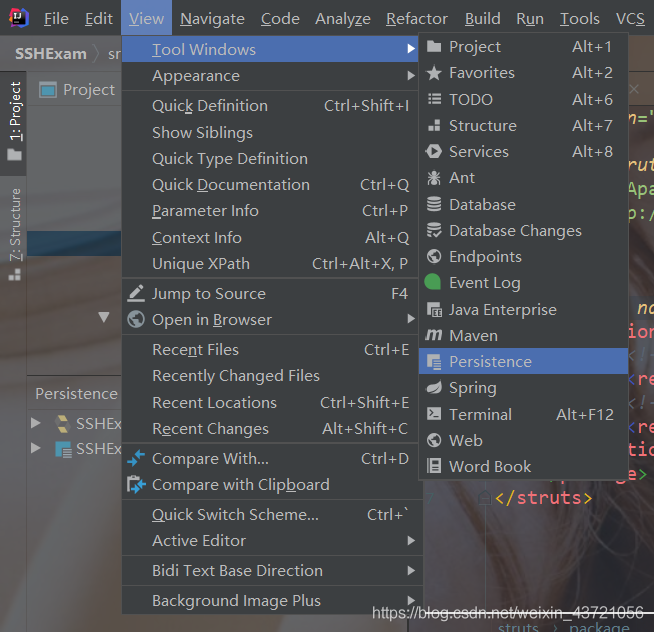This screenshot has height=632, width=654.
Task: Select Show Siblings menu entry
Action: pos(270,133)
